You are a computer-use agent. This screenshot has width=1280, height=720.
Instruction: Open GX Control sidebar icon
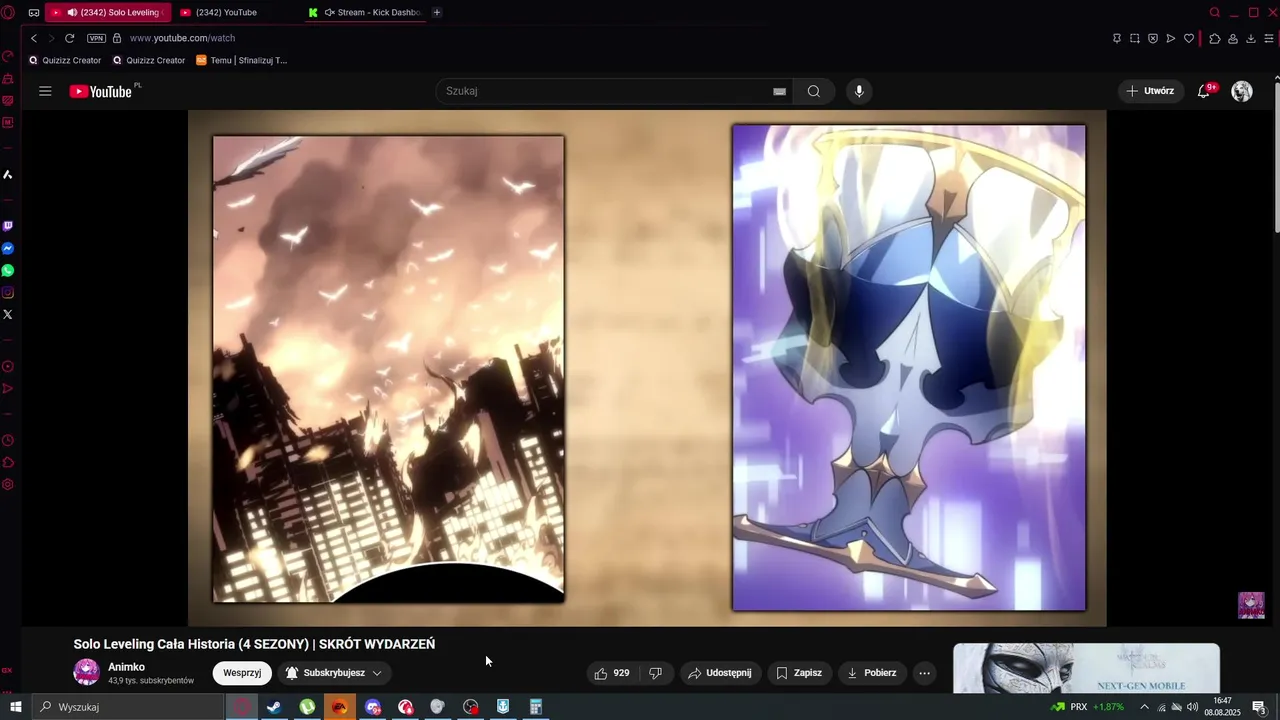pyautogui.click(x=8, y=56)
